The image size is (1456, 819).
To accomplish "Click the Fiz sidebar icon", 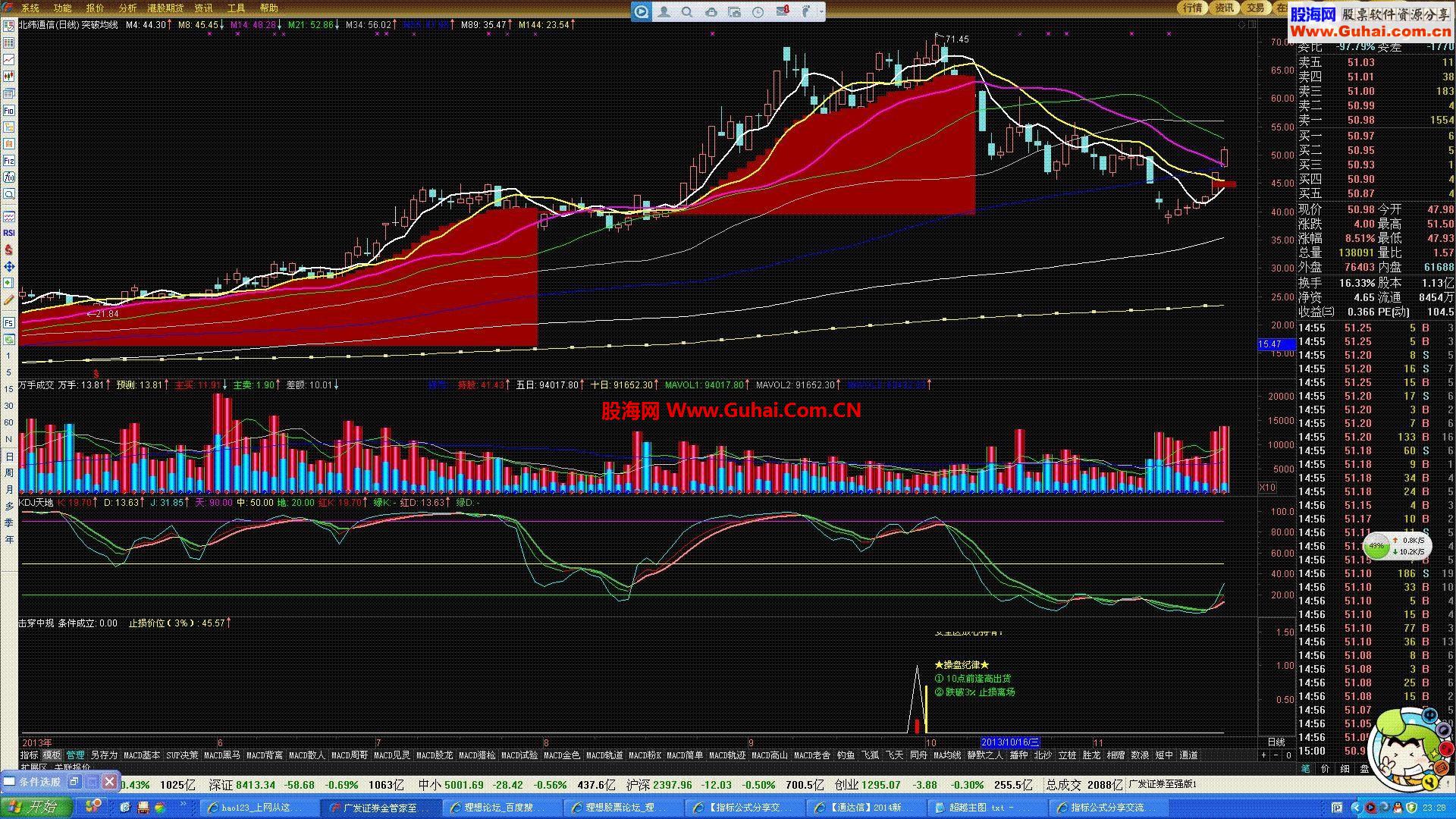I will coord(9,160).
